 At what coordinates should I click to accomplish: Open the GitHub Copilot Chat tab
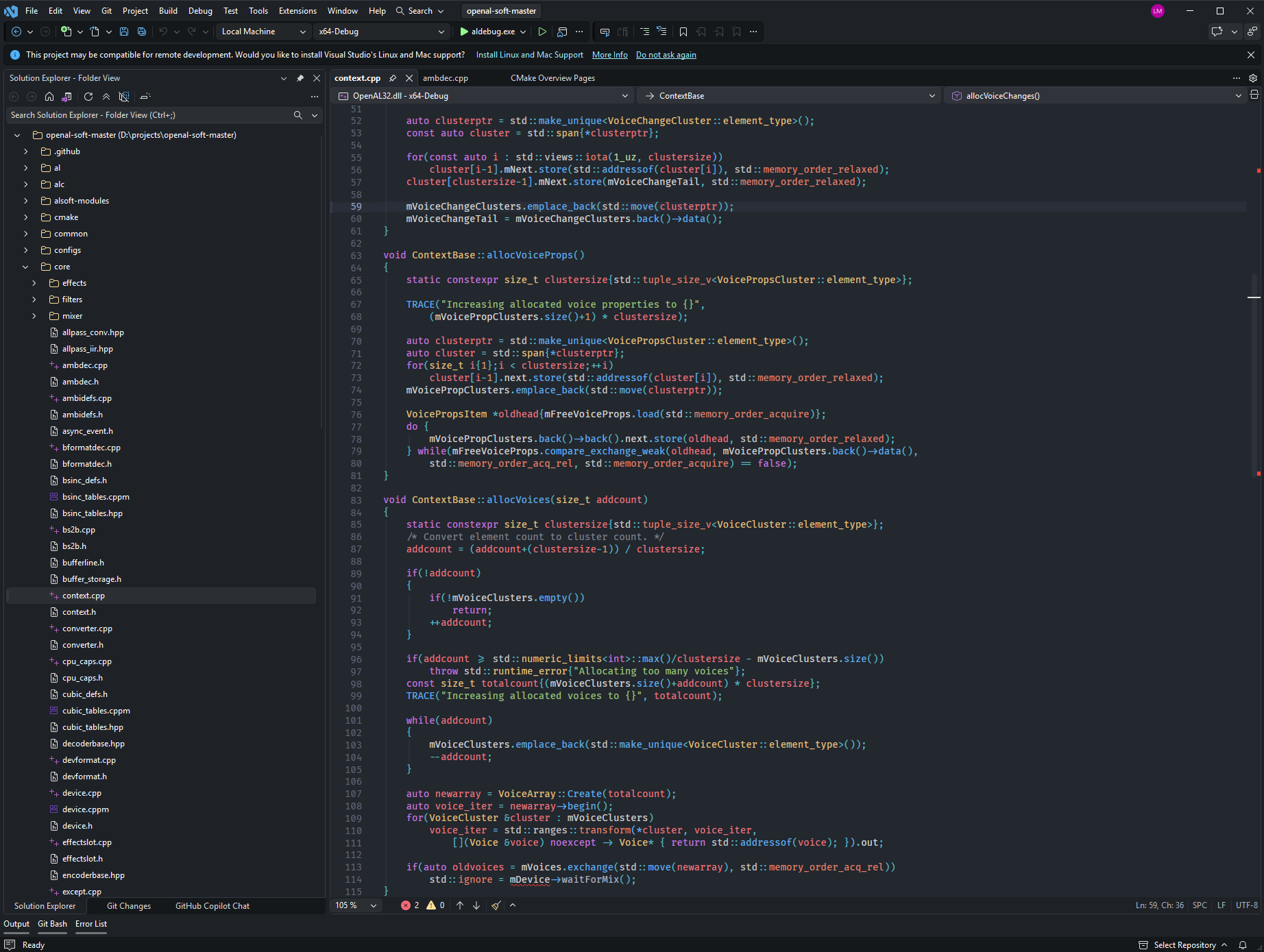(212, 906)
